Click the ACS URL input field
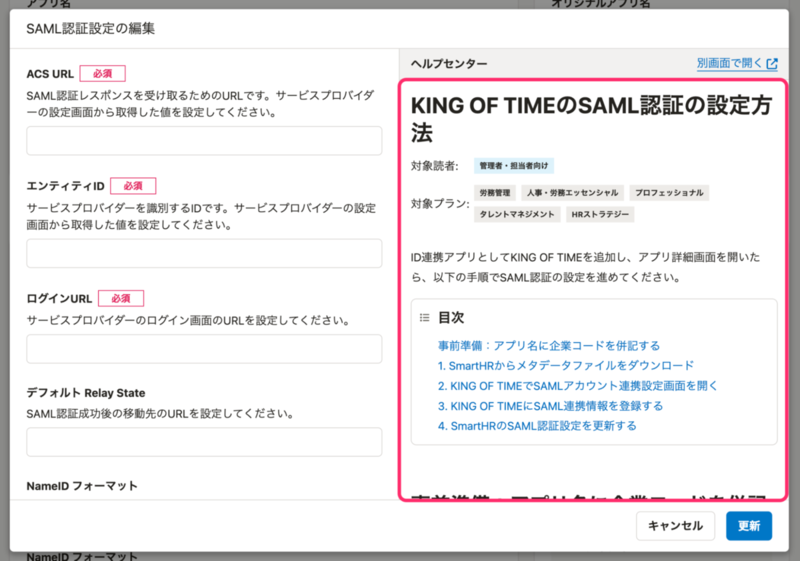 click(204, 141)
